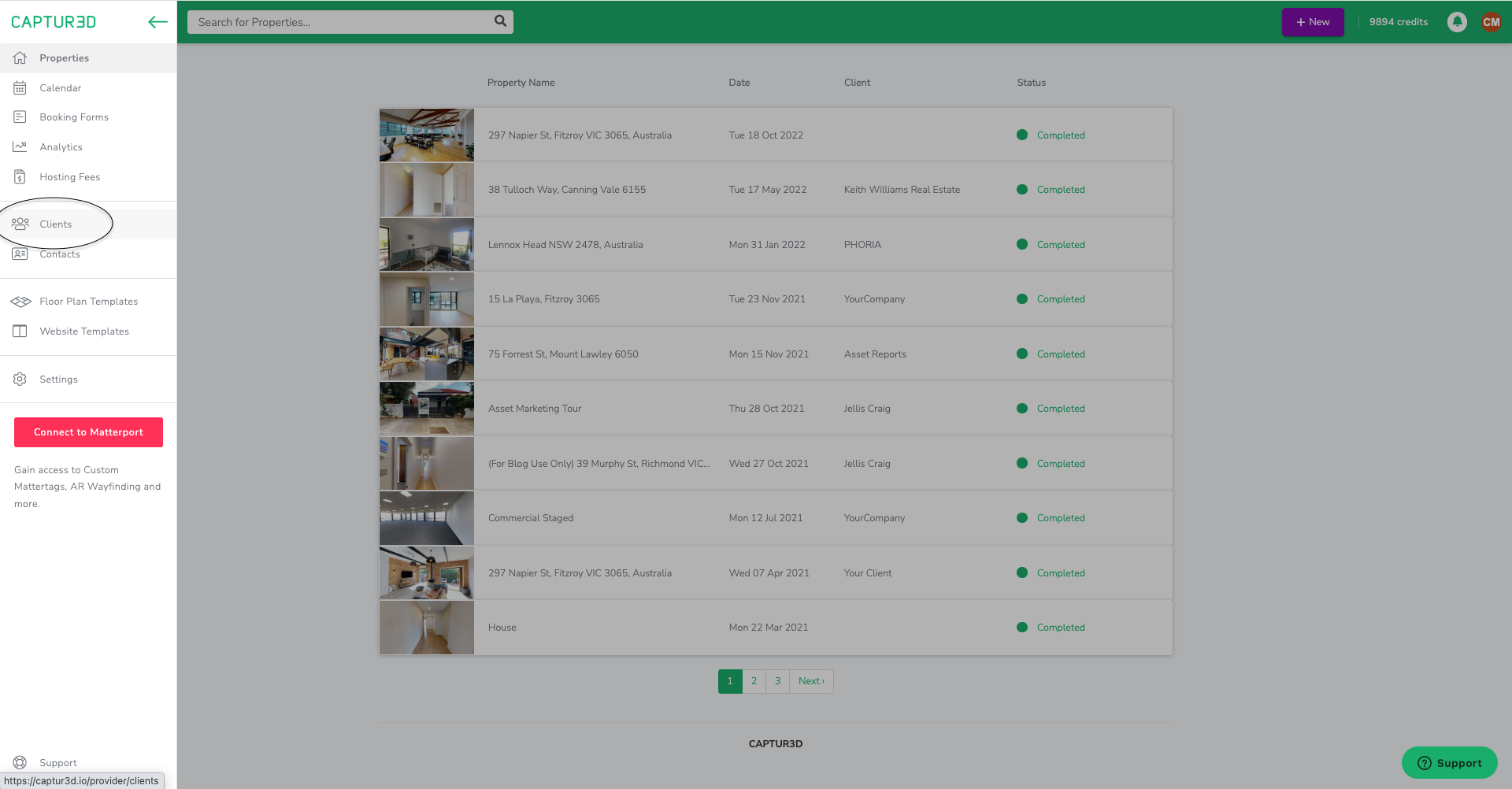This screenshot has height=789, width=1512.
Task: Click the CAPTUR3D logo in sidebar
Action: (x=54, y=22)
